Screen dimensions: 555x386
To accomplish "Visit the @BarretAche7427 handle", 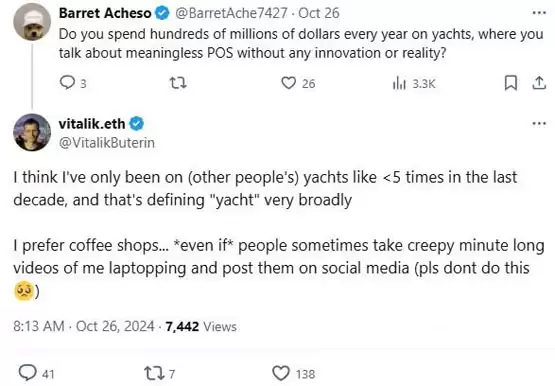I will (x=231, y=13).
